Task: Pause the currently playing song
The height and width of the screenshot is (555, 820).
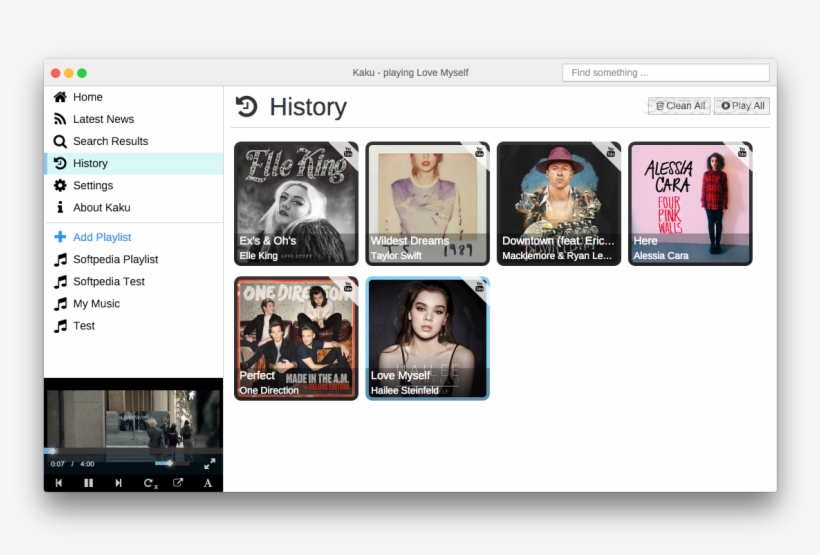Action: point(88,483)
